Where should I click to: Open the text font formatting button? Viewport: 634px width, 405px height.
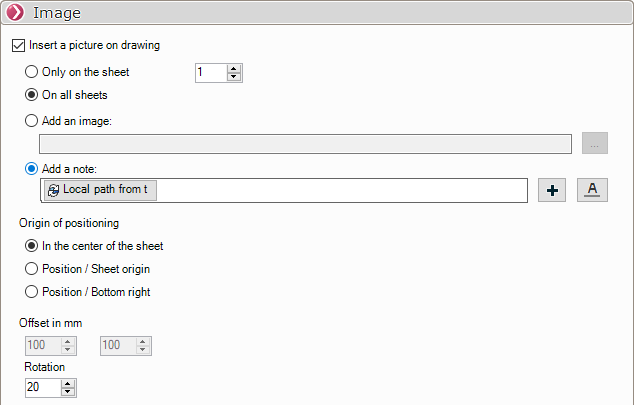point(592,190)
